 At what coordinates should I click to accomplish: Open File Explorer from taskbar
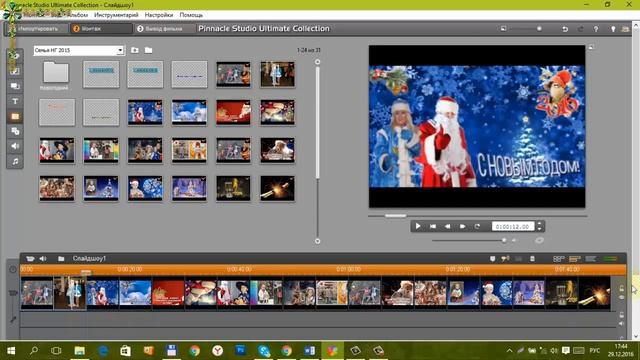[80, 351]
